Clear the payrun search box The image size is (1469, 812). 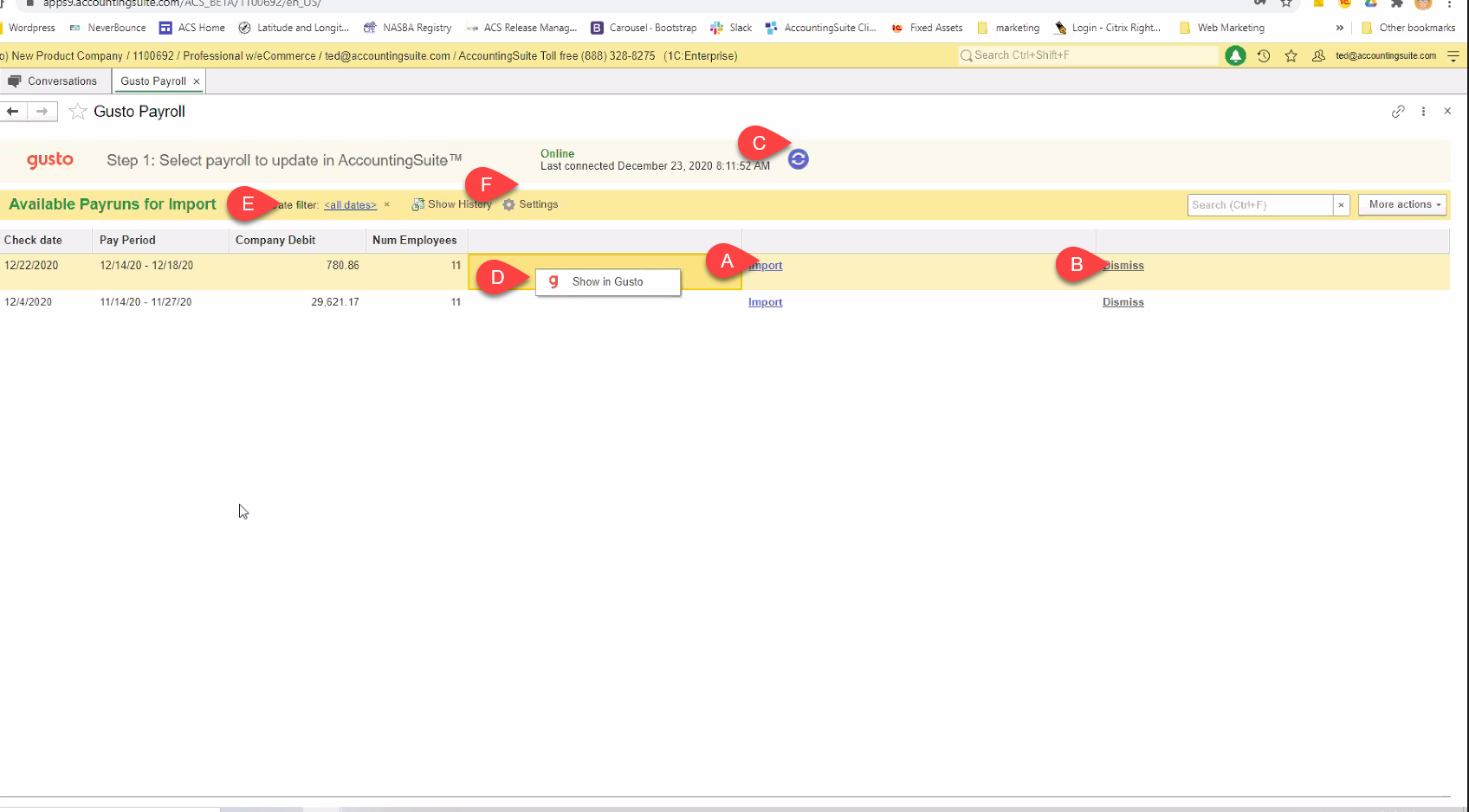1341,205
